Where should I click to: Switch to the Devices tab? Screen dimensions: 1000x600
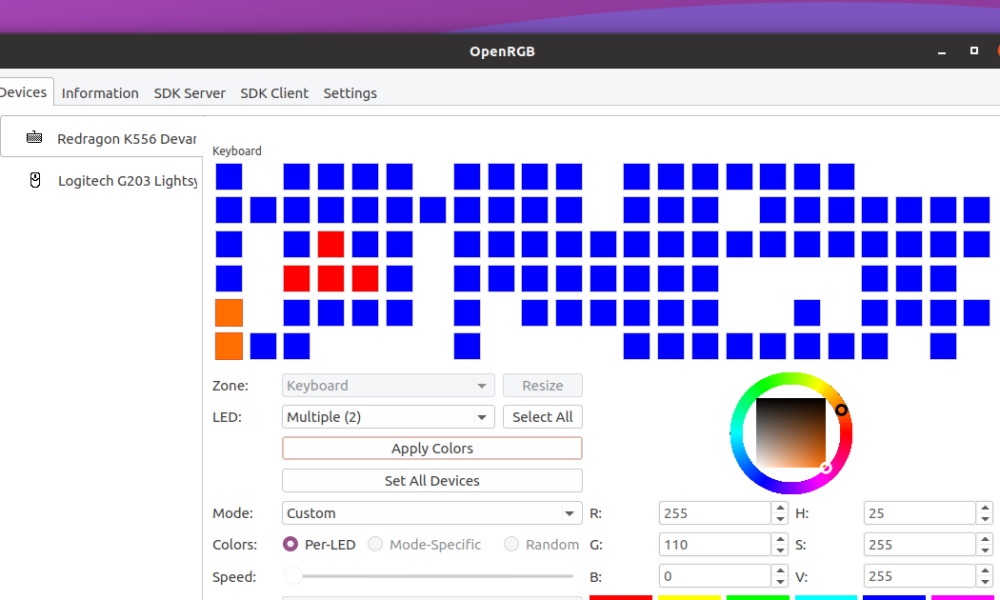tap(24, 92)
